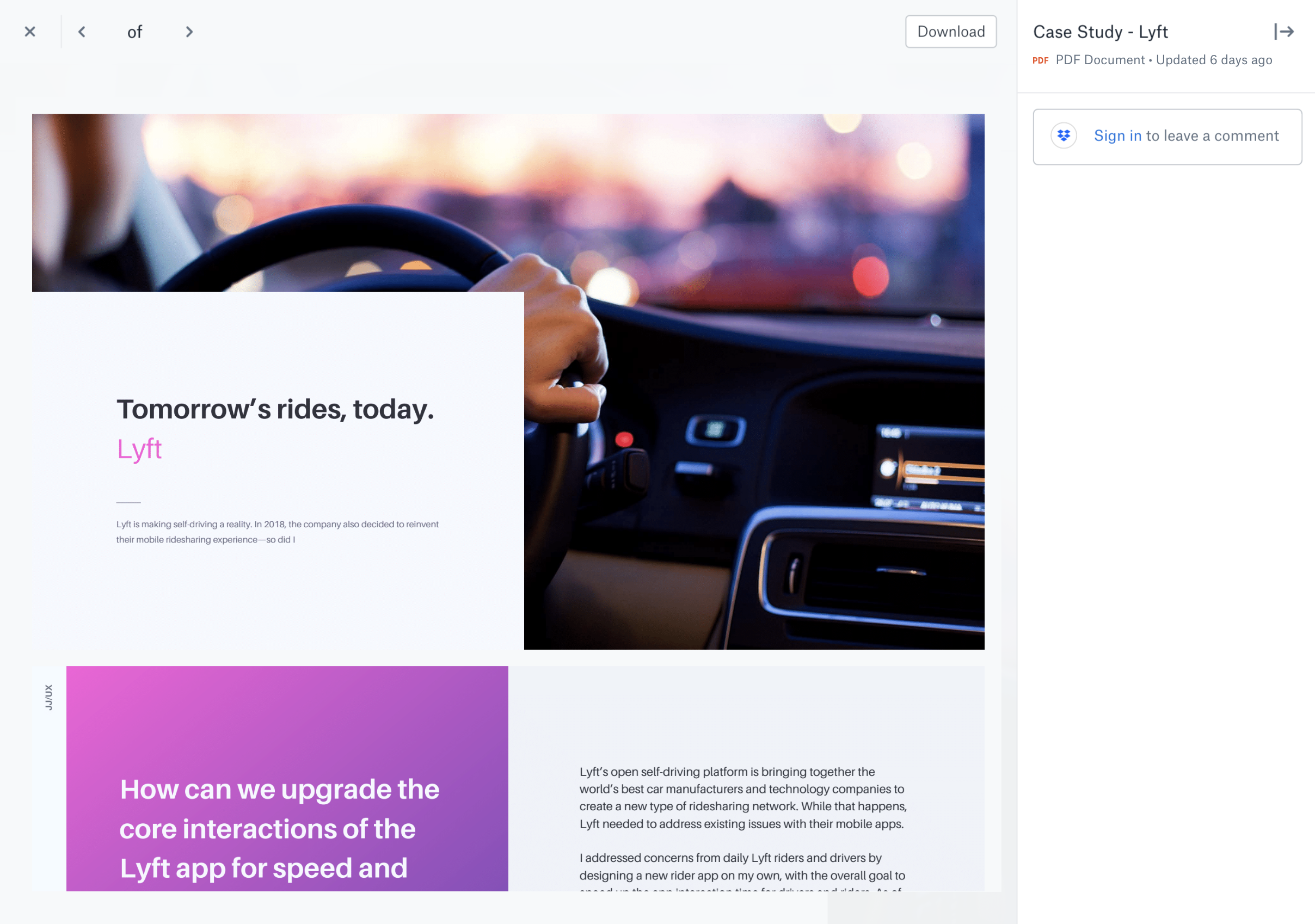Click the "Lyft's open self-driving platform" paragraph
Screen dimensions: 1315x924
tap(743, 797)
